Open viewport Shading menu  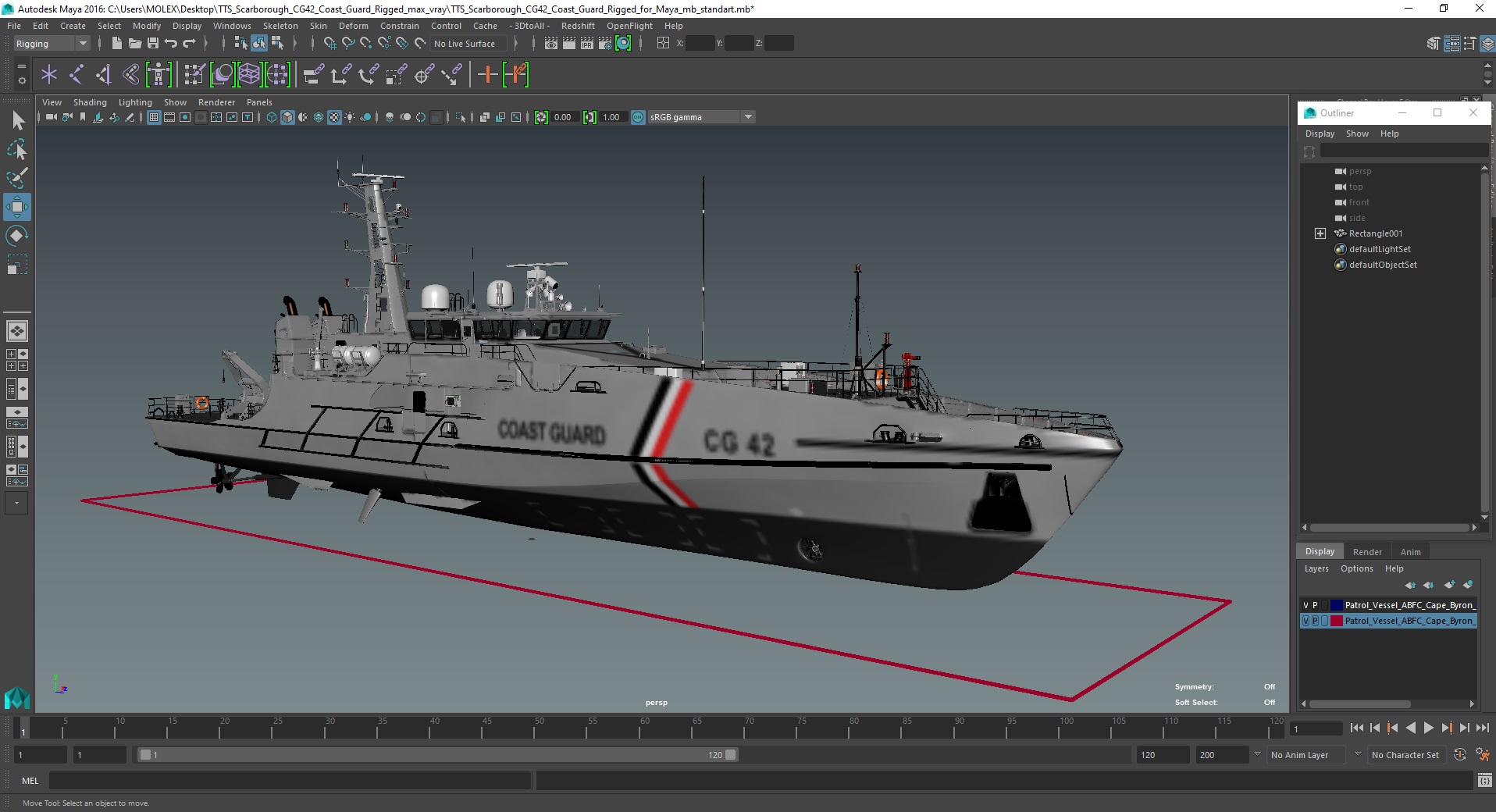90,102
